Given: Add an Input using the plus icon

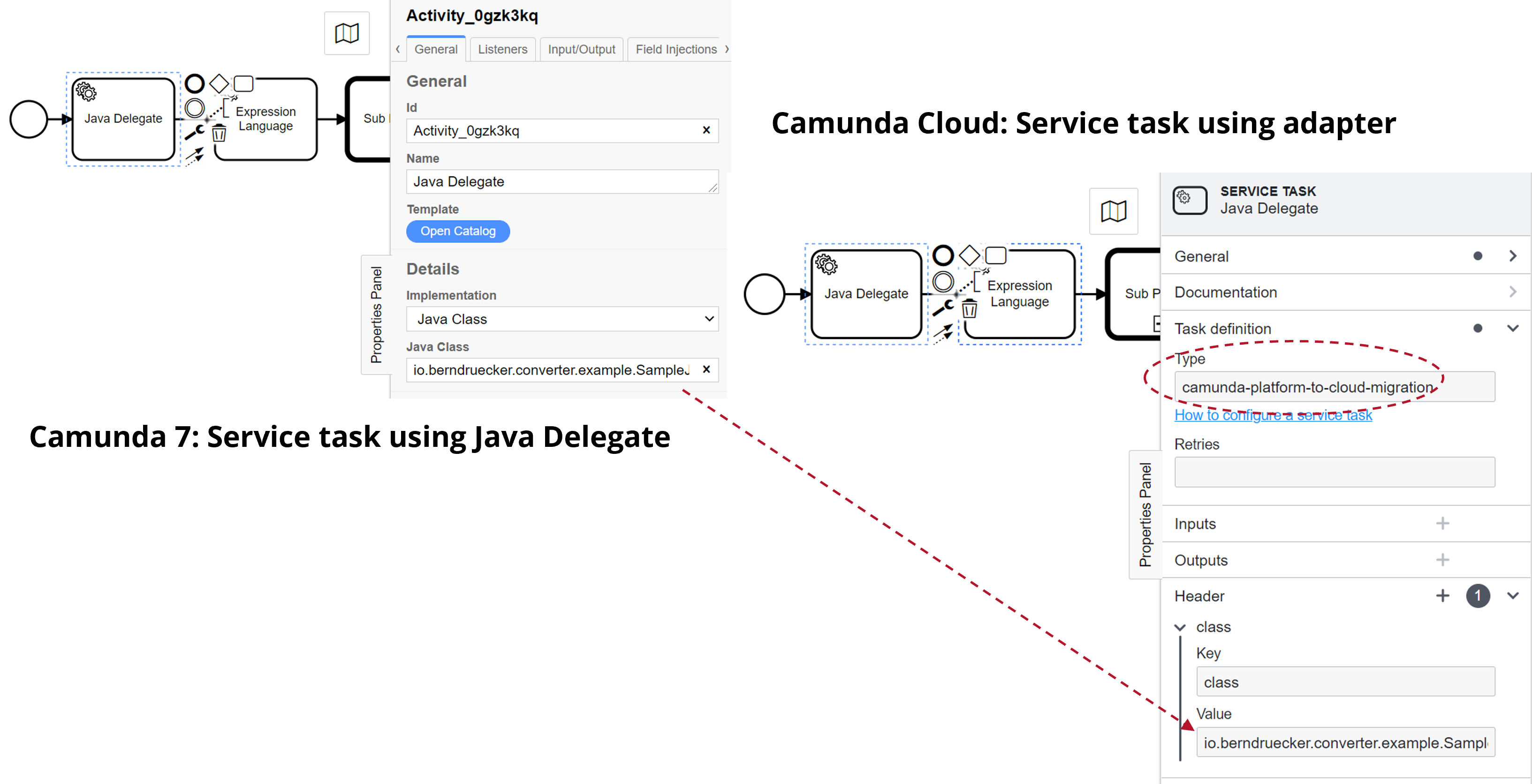Looking at the screenshot, I should click(x=1443, y=523).
